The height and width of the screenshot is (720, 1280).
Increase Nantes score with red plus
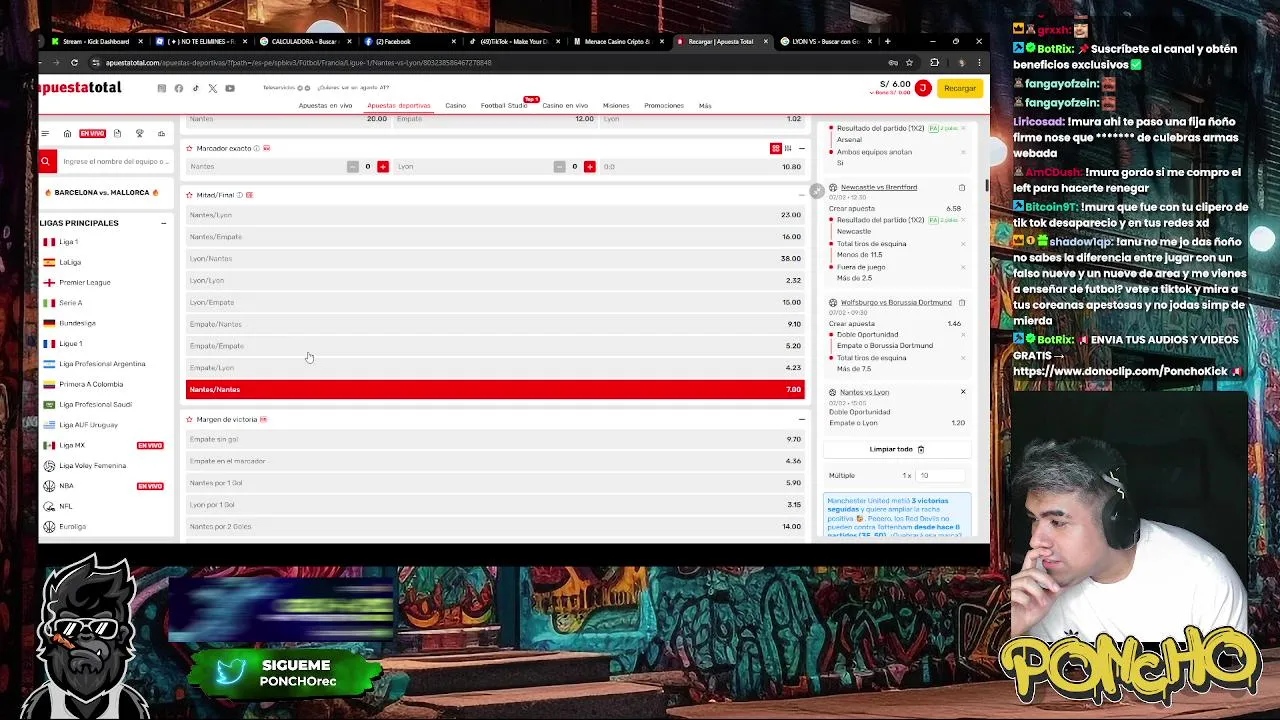(x=383, y=166)
